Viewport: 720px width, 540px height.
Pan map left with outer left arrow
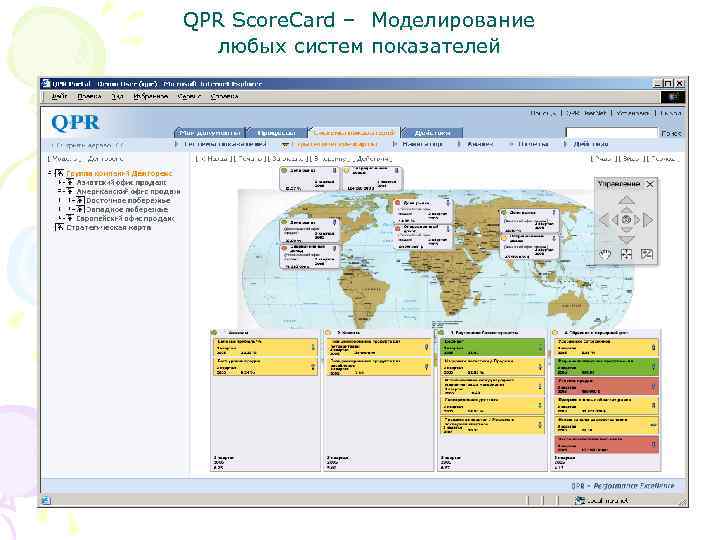(604, 220)
